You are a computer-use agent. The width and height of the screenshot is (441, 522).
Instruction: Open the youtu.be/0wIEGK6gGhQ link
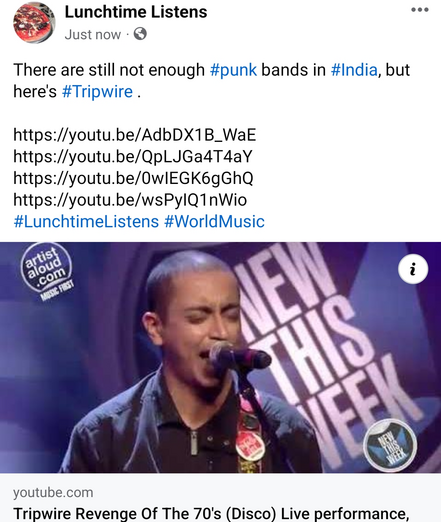tap(133, 178)
